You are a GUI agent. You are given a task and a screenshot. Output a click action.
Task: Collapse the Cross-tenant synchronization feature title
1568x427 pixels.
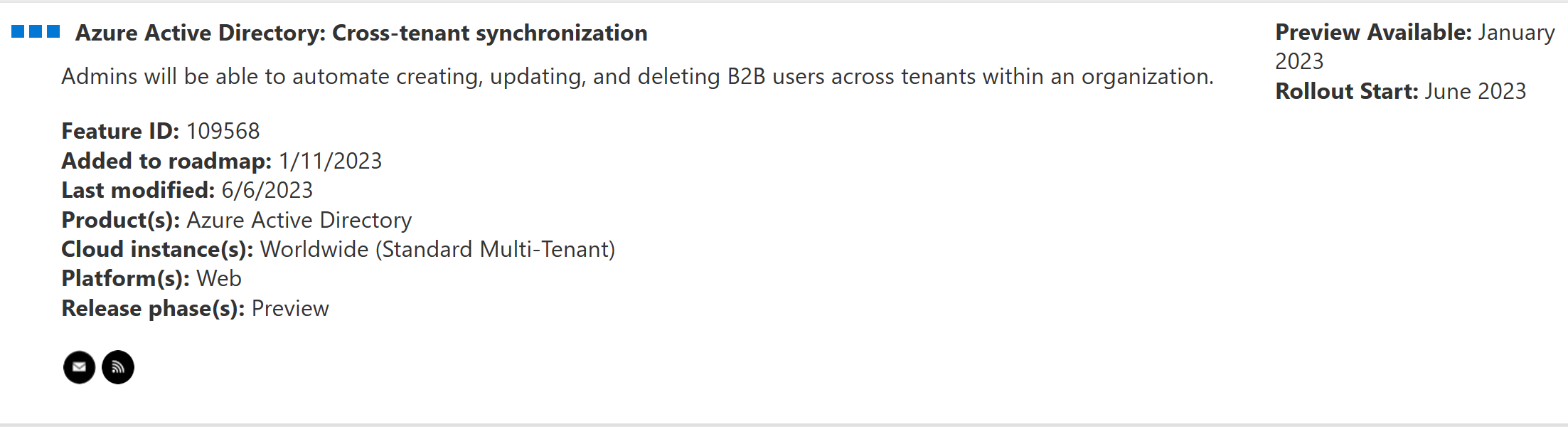(361, 33)
